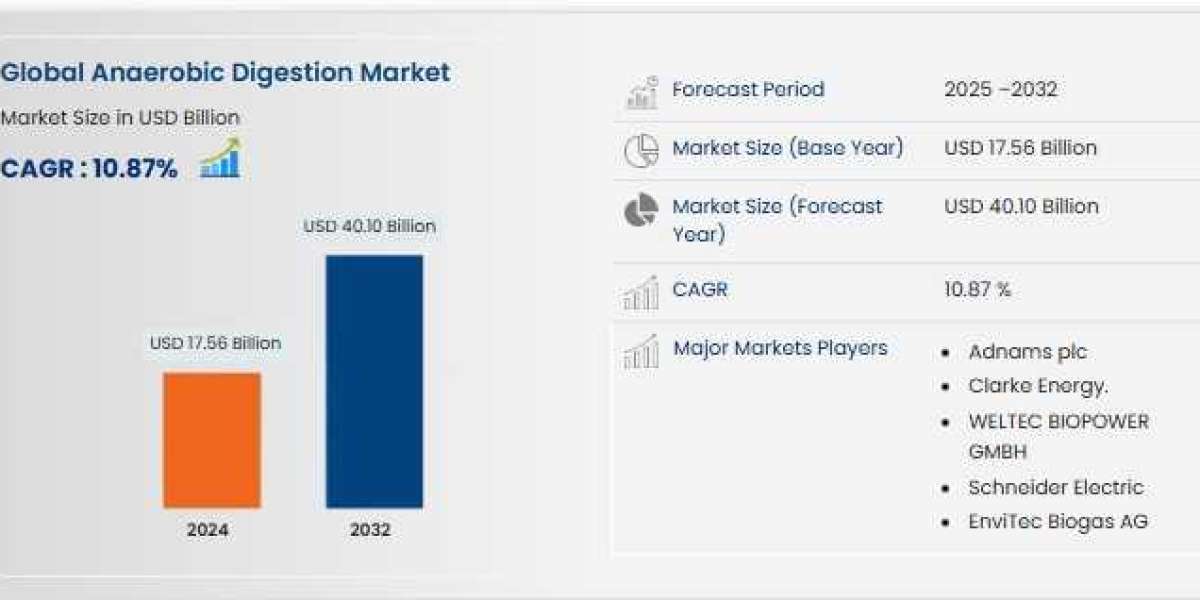The width and height of the screenshot is (1200, 600).
Task: Select the 2032 axis label
Action: 370,530
